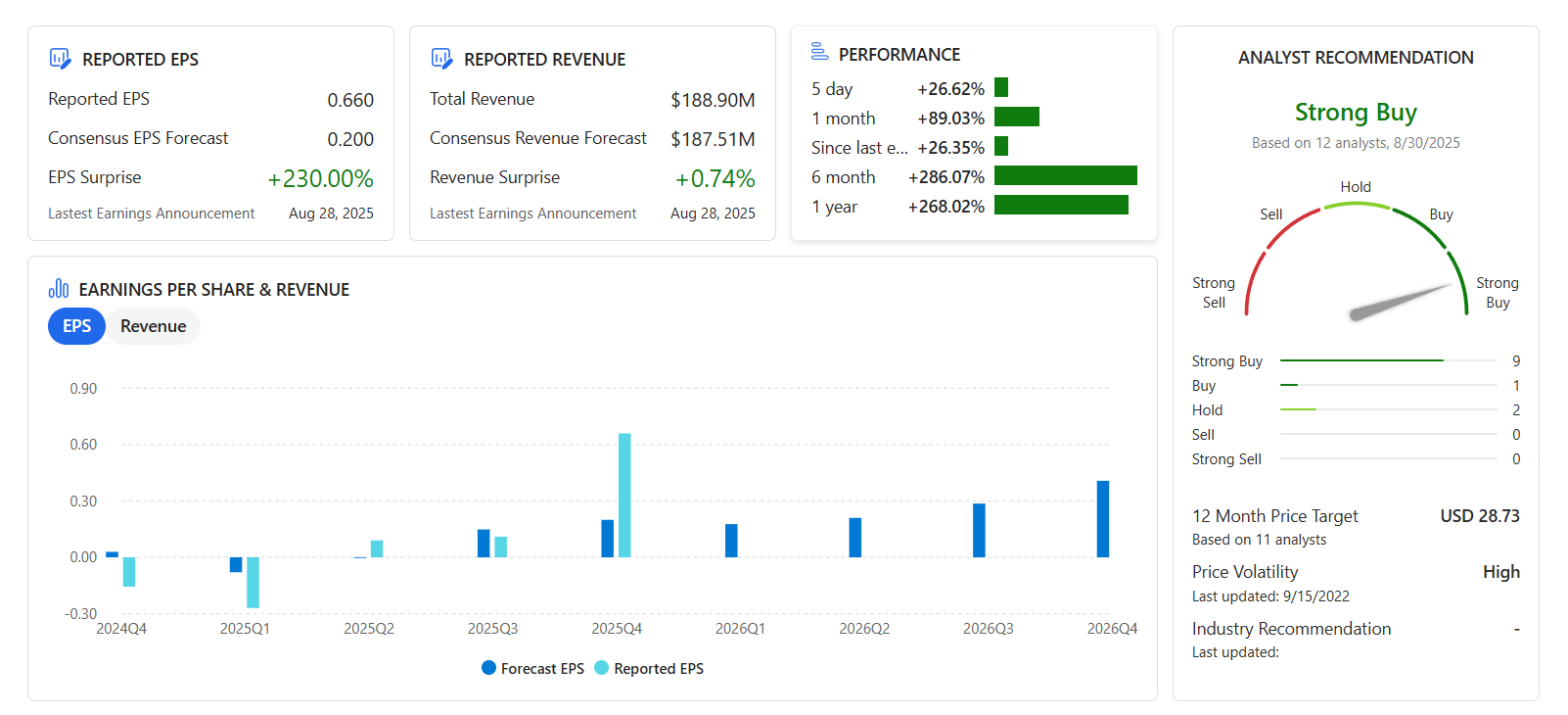
Task: Click the Strong Buy rating bar
Action: [x=1360, y=360]
